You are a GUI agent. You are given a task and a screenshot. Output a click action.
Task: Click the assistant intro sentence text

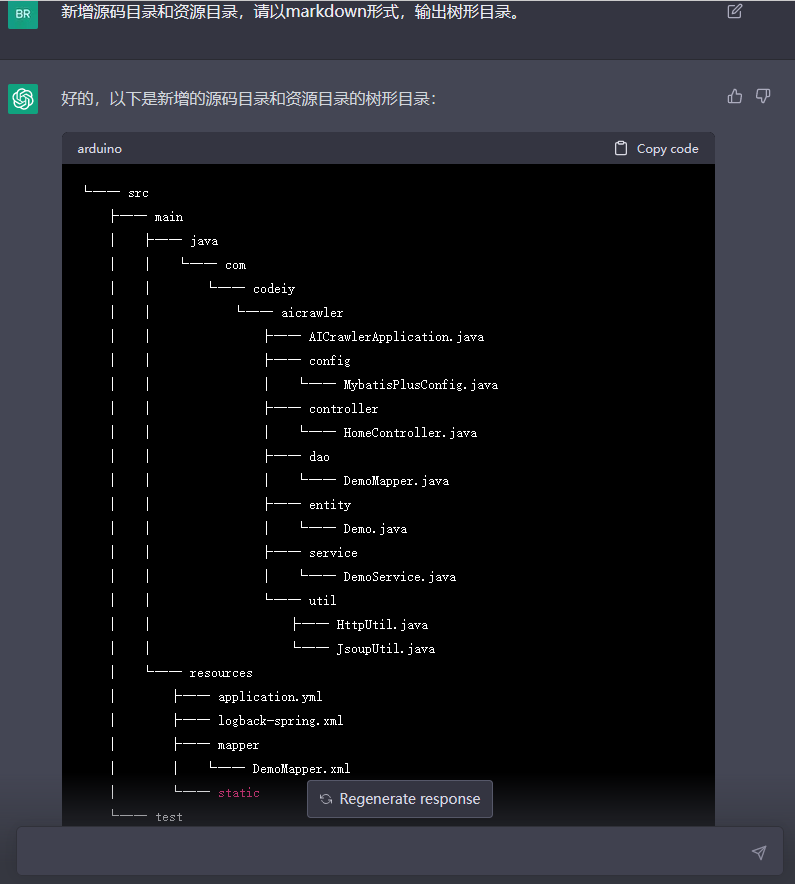pos(249,99)
